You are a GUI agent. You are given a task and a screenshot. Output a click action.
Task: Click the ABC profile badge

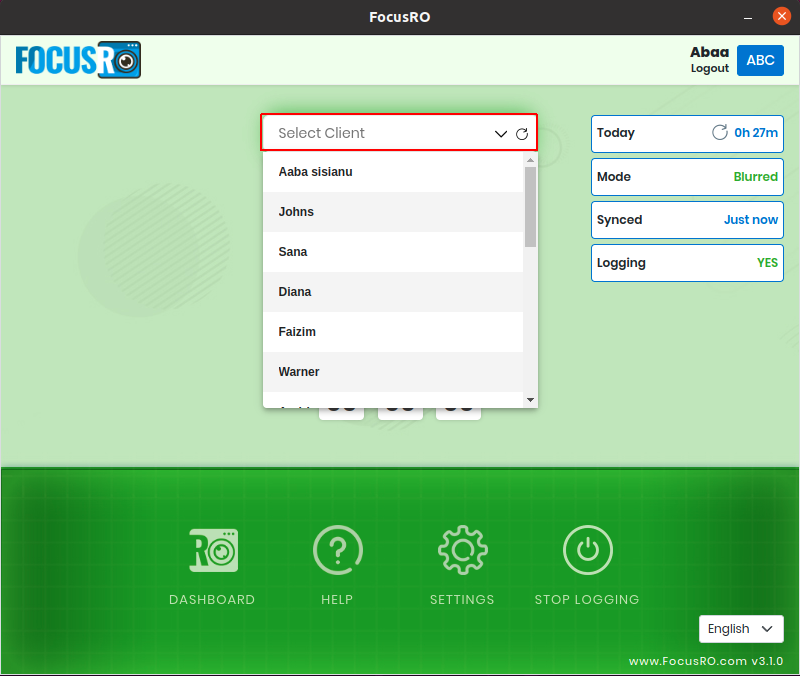click(760, 60)
